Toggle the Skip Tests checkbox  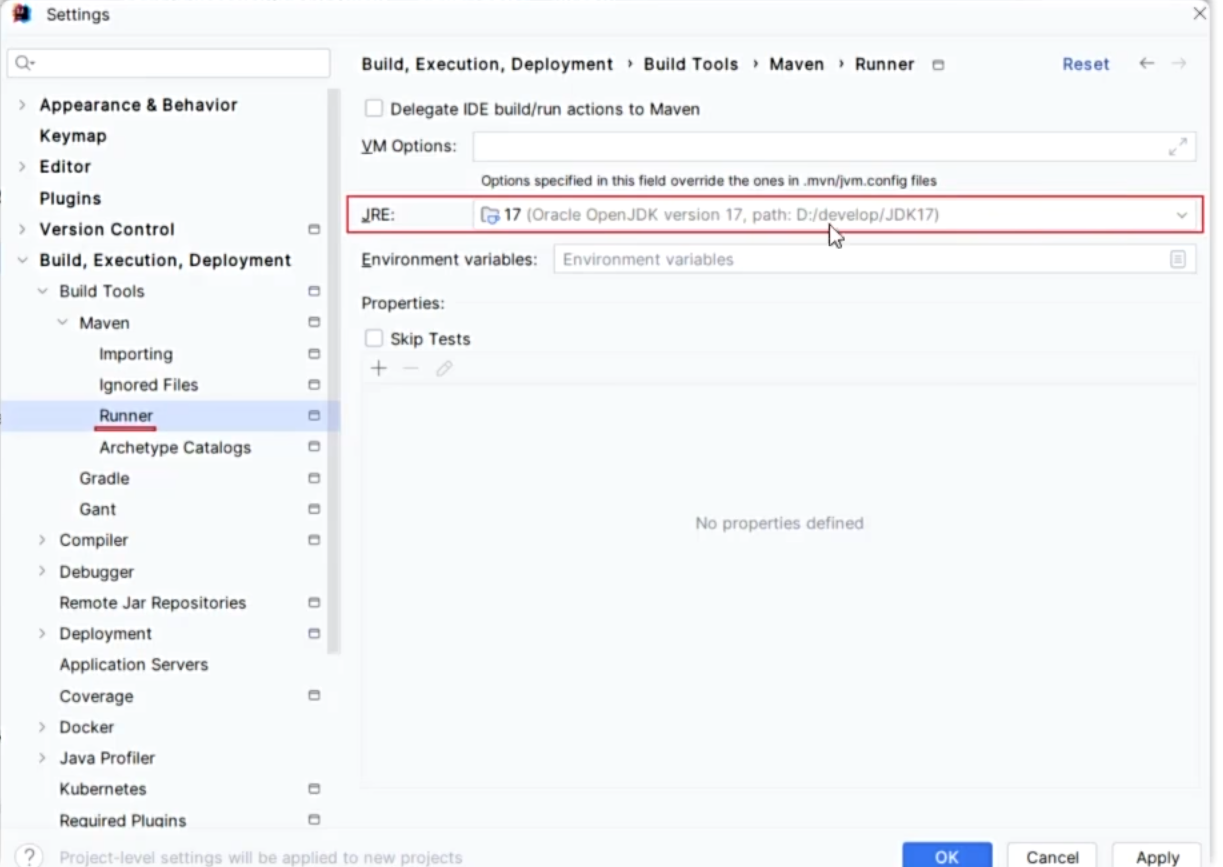[x=374, y=339]
